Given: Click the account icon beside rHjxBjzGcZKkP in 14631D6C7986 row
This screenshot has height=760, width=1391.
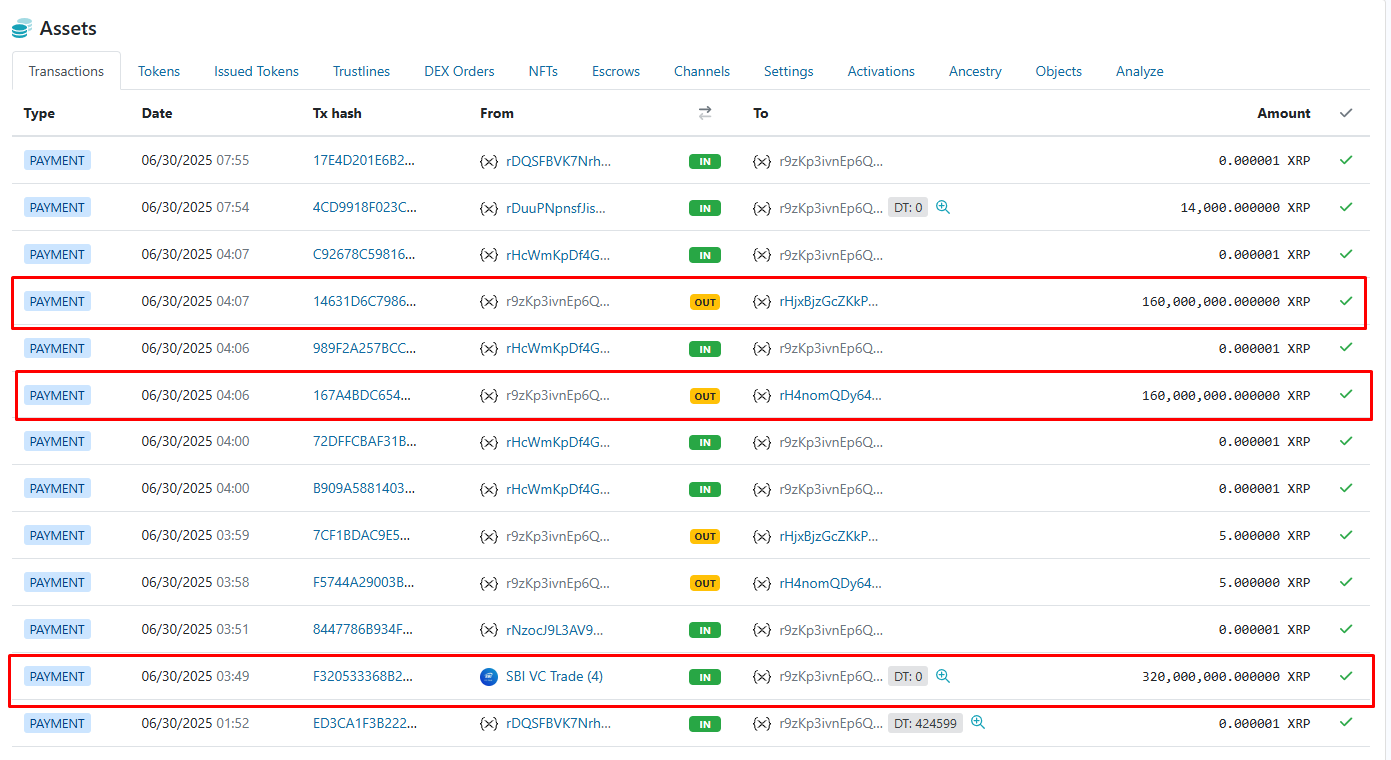Looking at the screenshot, I should tap(762, 301).
